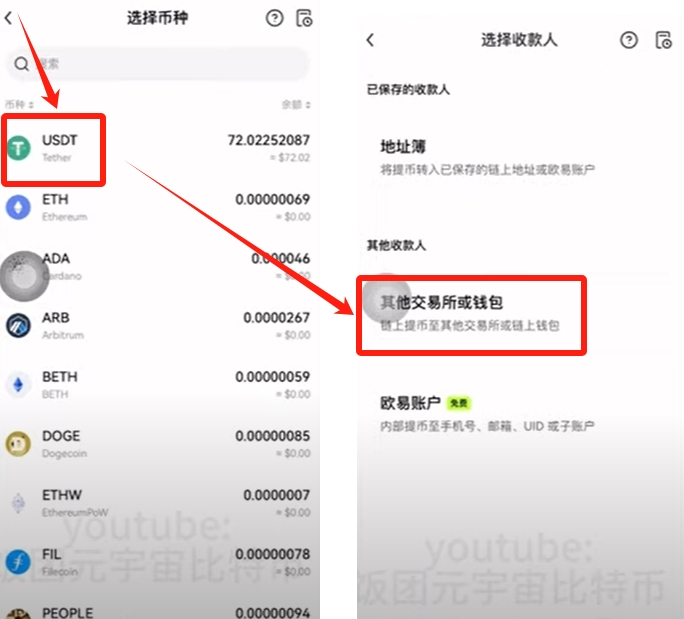Go back from the 选择币种 screen
684x619 pixels.
point(8,18)
